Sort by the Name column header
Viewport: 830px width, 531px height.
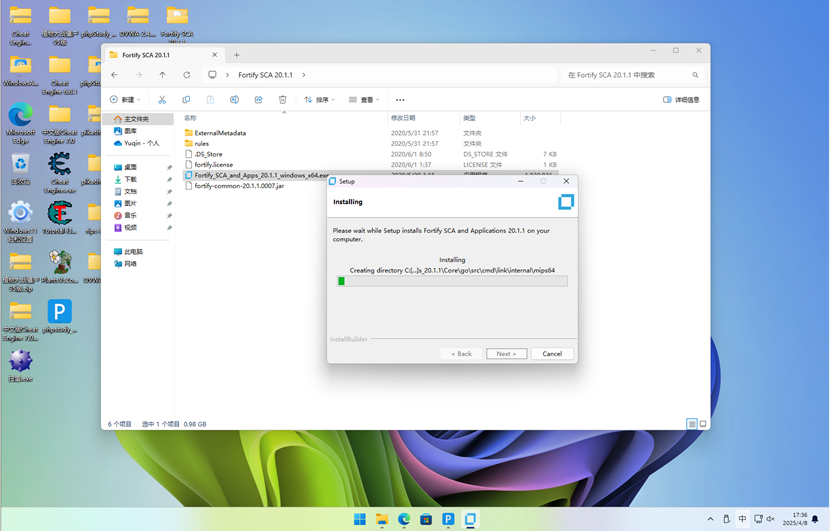284,118
